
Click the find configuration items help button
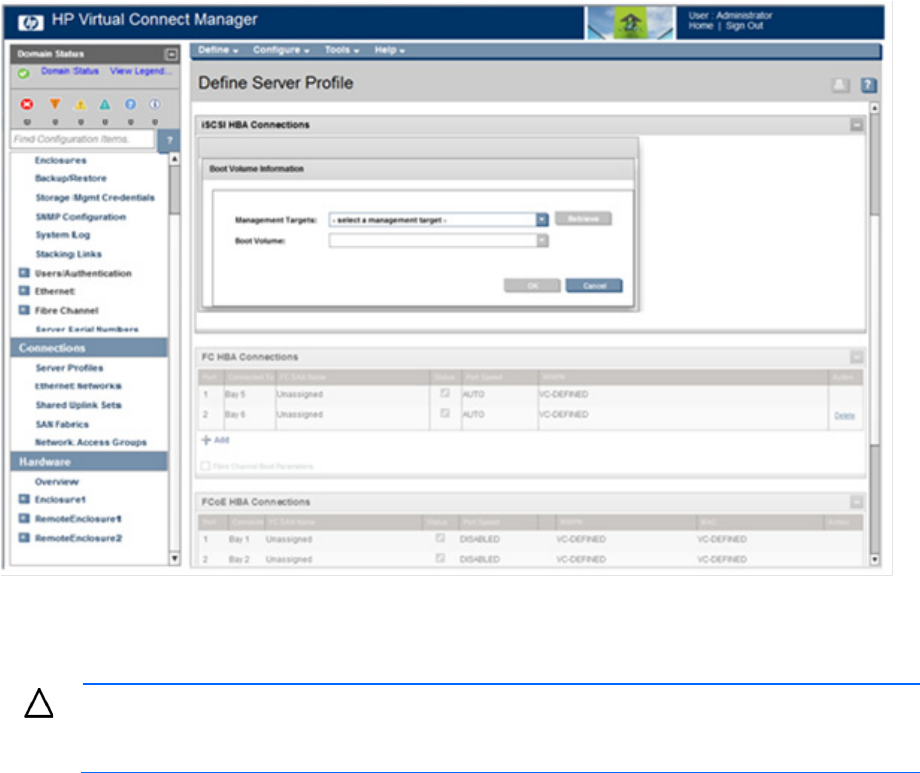[169, 140]
